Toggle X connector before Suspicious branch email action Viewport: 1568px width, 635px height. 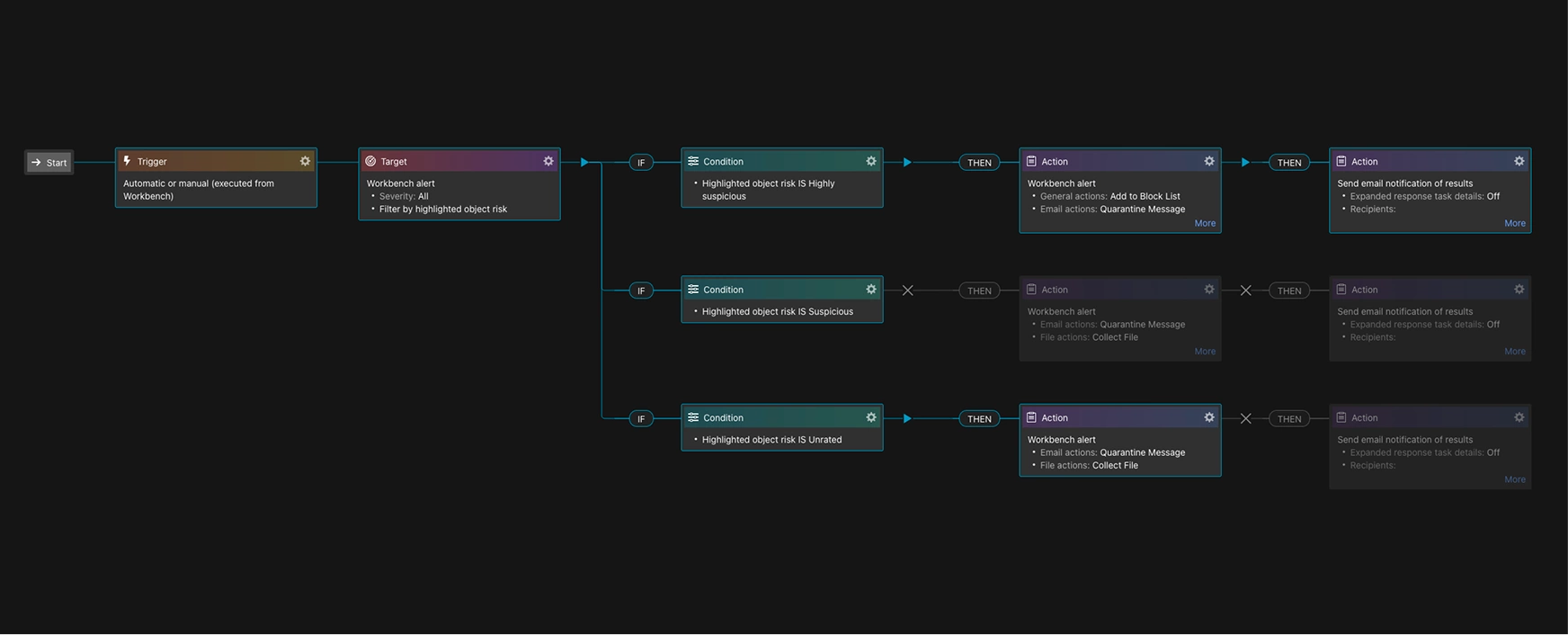(x=1245, y=291)
